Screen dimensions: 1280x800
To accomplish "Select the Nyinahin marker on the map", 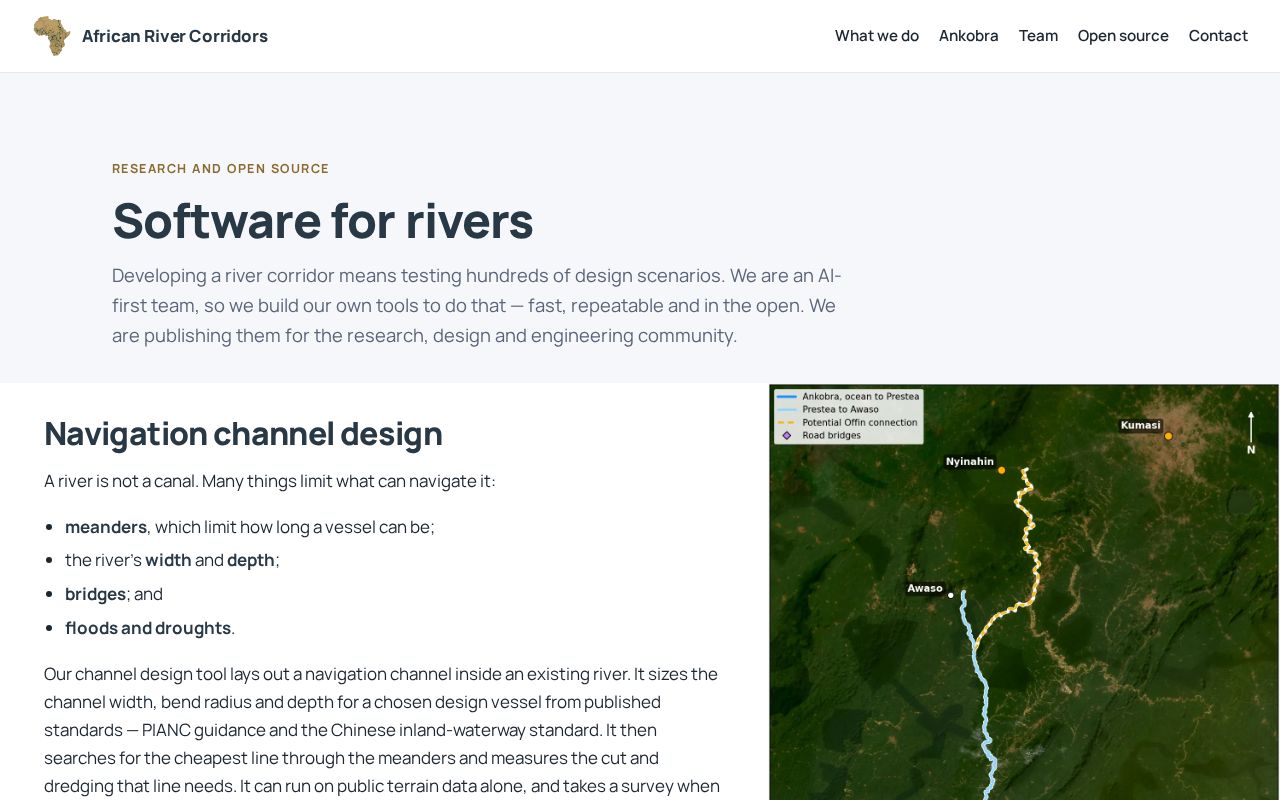I will pyautogui.click(x=1001, y=470).
